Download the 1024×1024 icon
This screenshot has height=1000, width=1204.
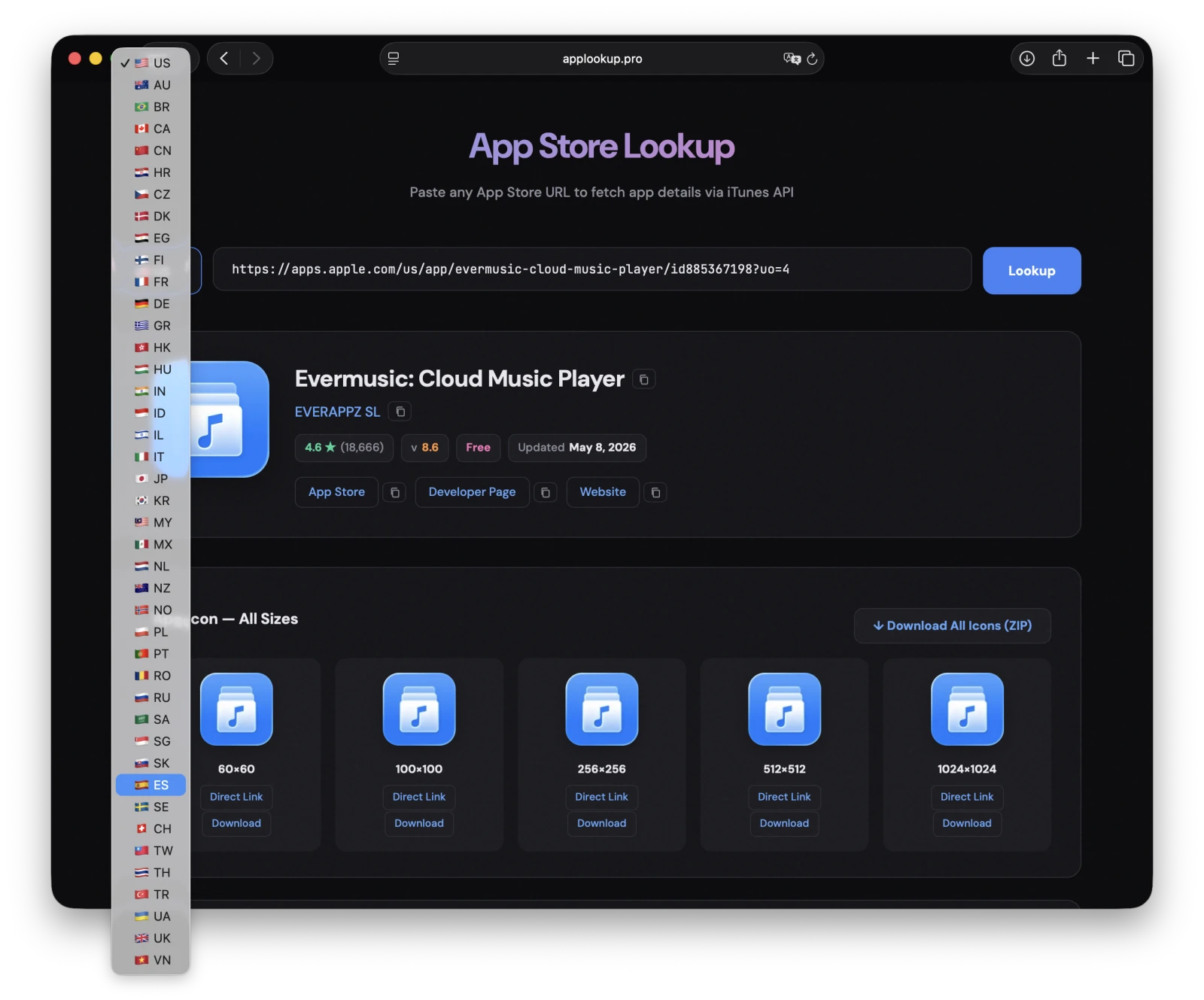click(967, 823)
